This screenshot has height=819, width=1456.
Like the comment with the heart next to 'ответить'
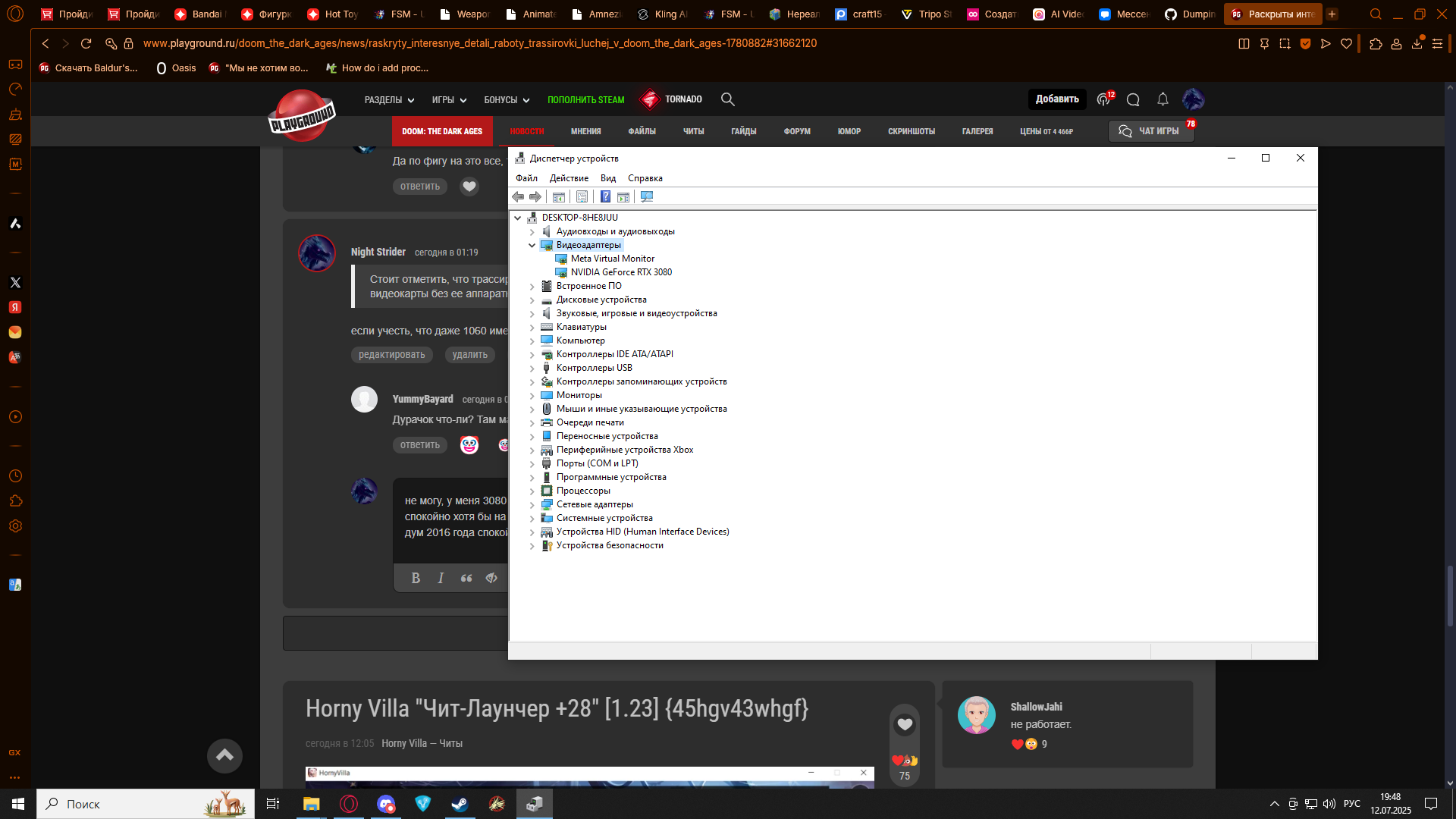(x=469, y=187)
